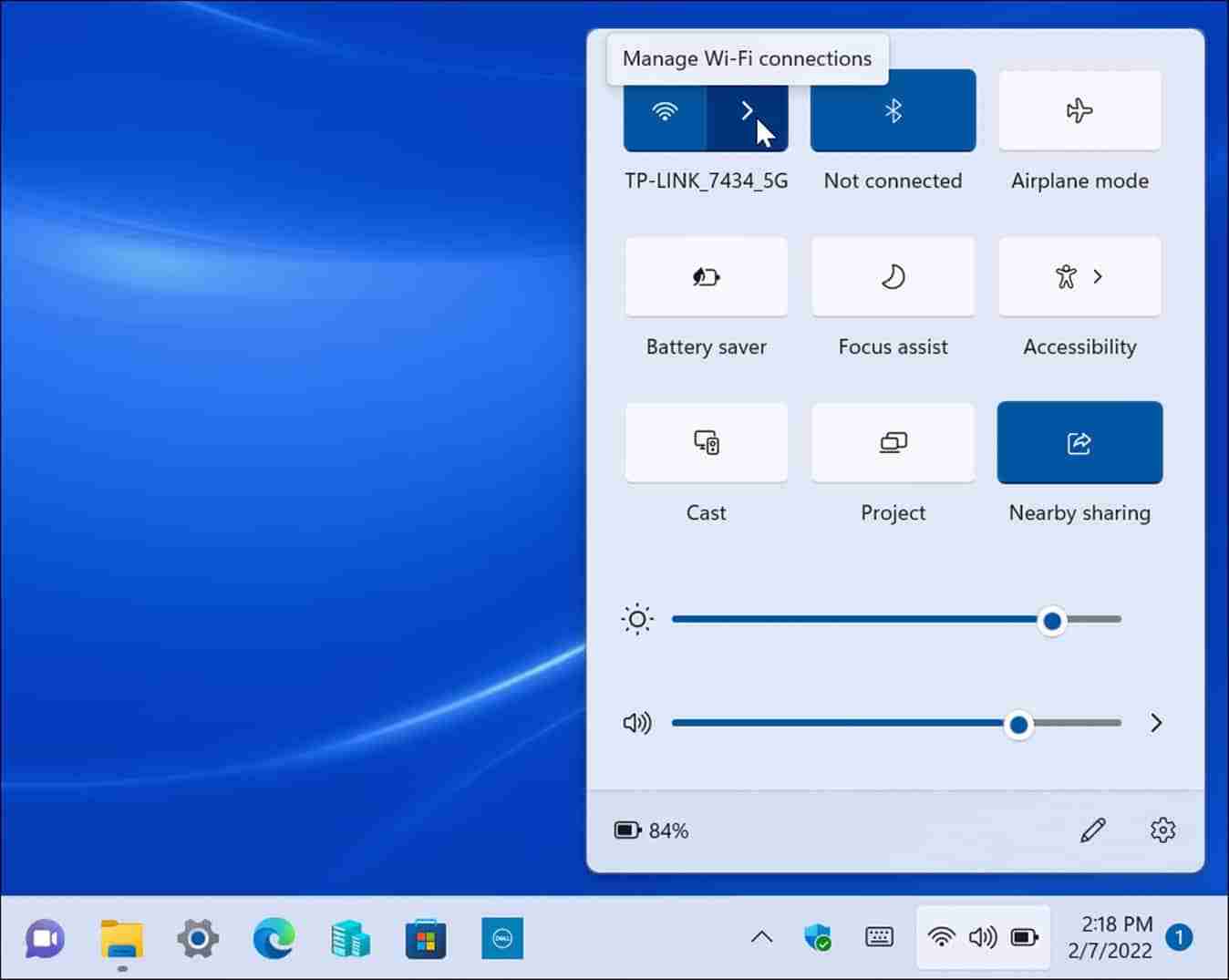This screenshot has height=980, width=1229.
Task: Click the TP-LINK_7434_5G network label
Action: (x=706, y=181)
